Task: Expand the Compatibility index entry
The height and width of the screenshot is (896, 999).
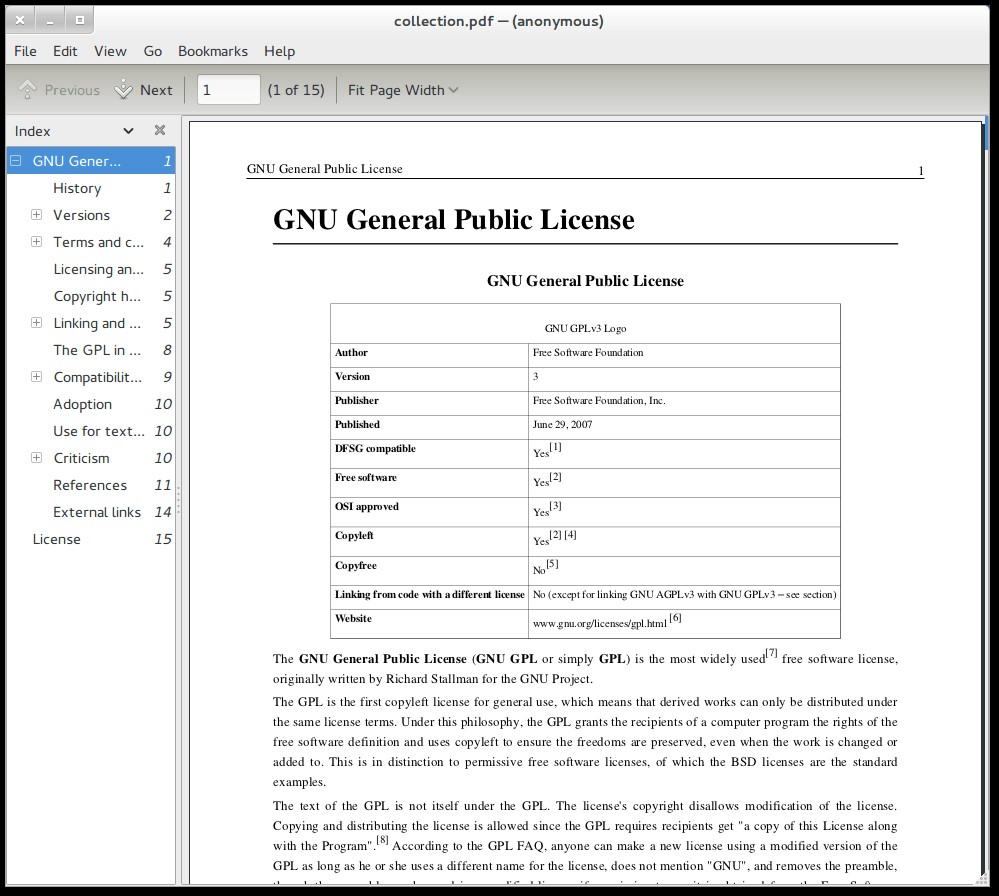Action: coord(36,377)
